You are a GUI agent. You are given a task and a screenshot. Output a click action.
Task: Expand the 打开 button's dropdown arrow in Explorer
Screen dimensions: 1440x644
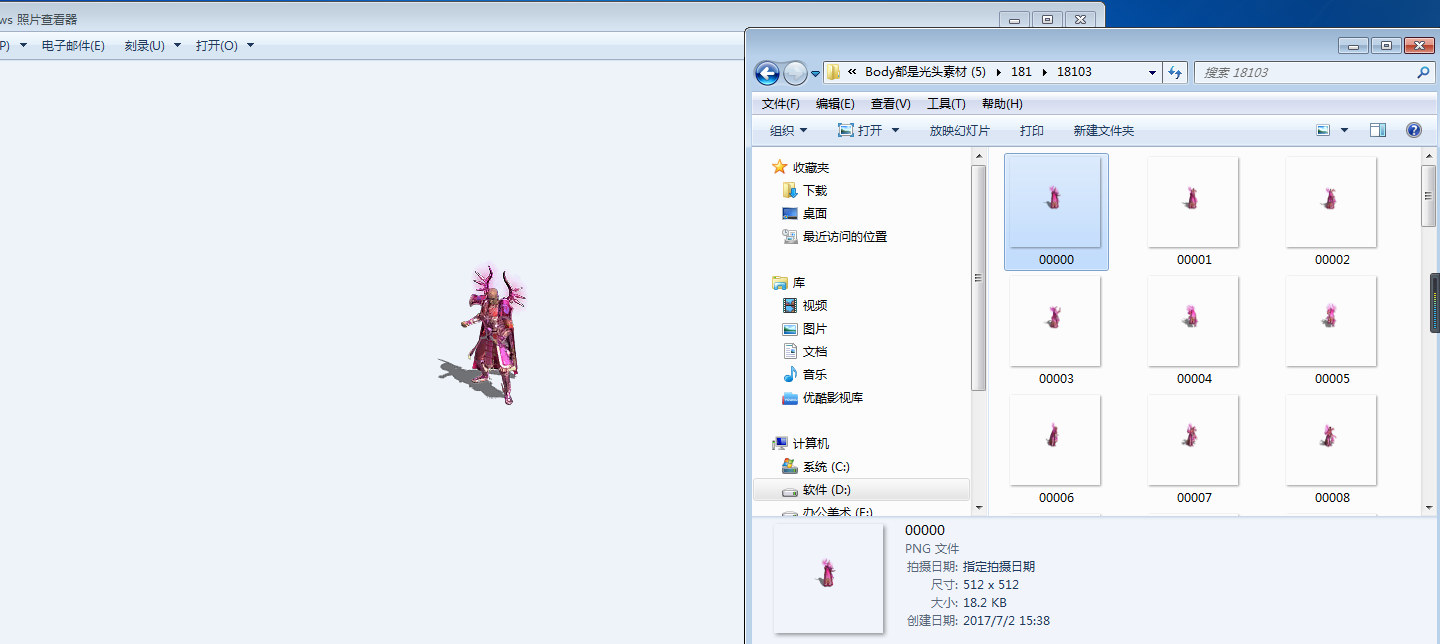[895, 131]
